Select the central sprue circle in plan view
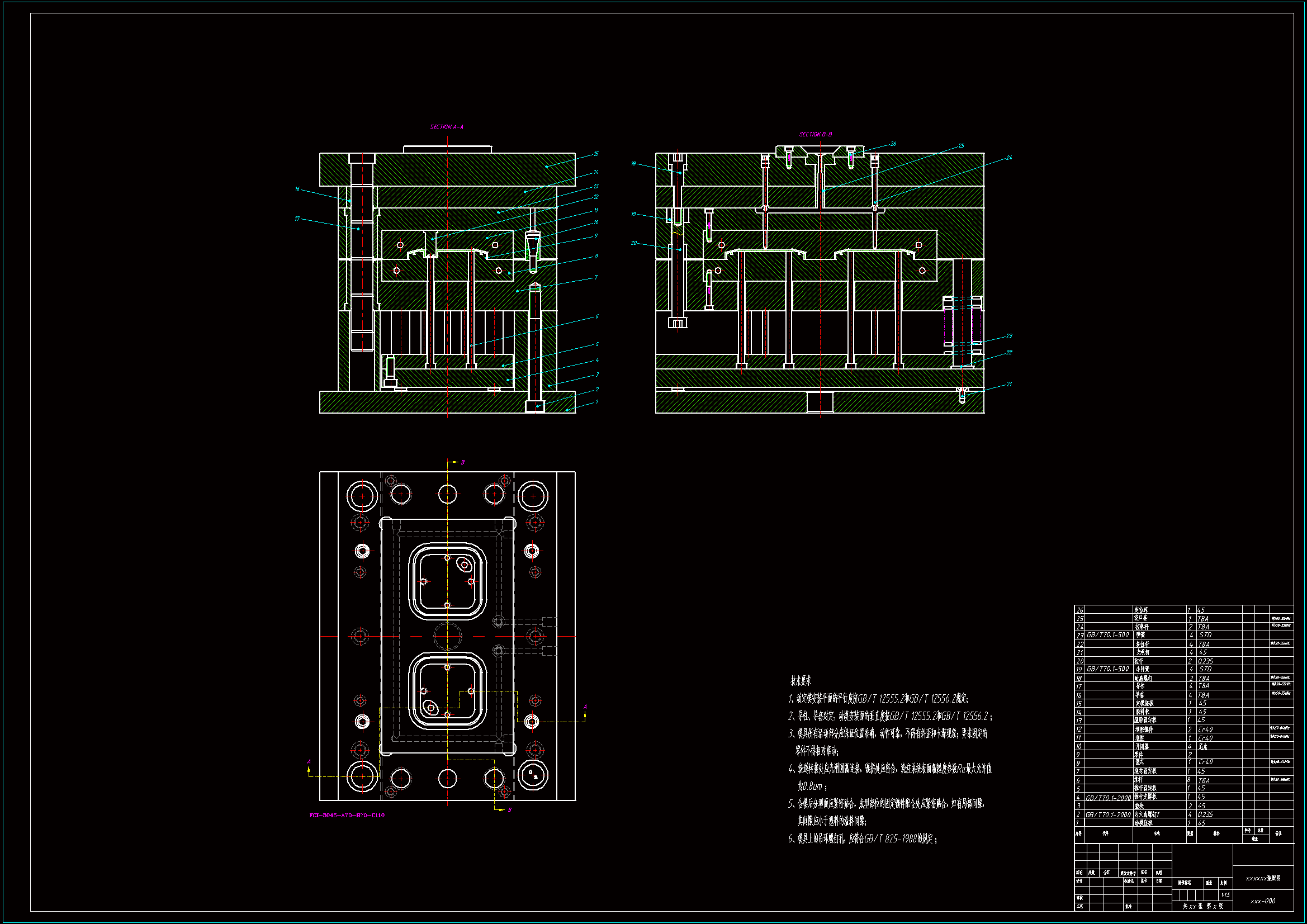This screenshot has width=1307, height=924. pos(447,636)
